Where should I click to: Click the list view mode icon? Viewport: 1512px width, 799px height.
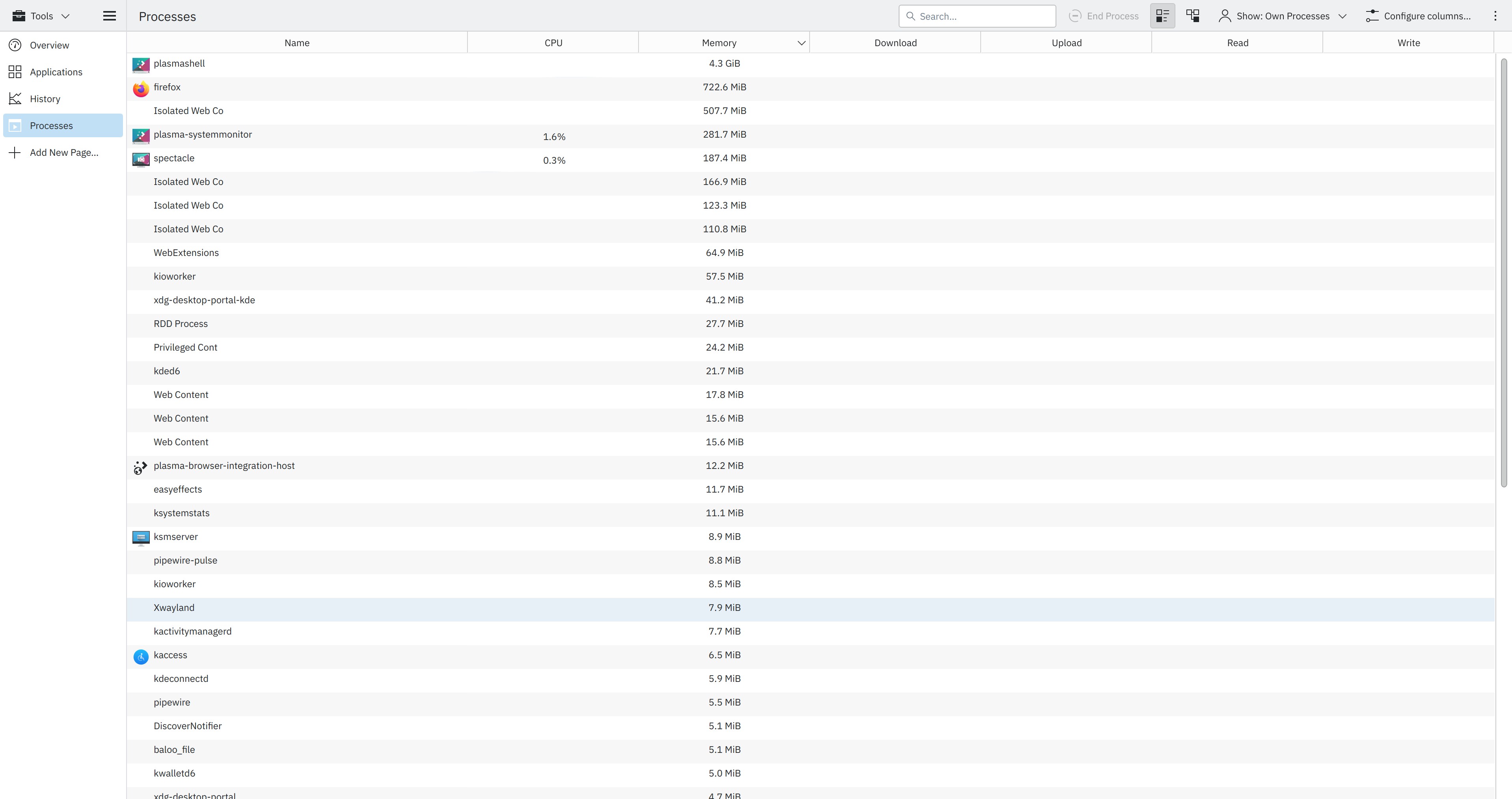click(x=1162, y=16)
